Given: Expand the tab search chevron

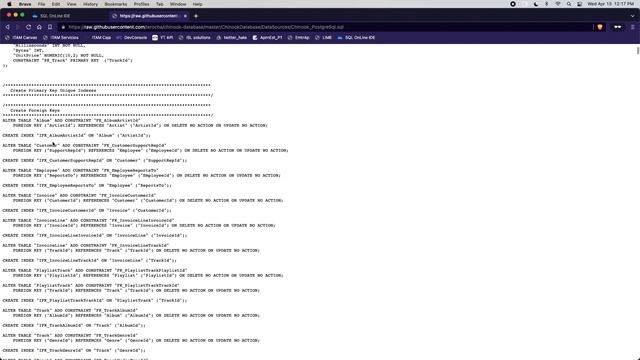Looking at the screenshot, I should point(633,16).
